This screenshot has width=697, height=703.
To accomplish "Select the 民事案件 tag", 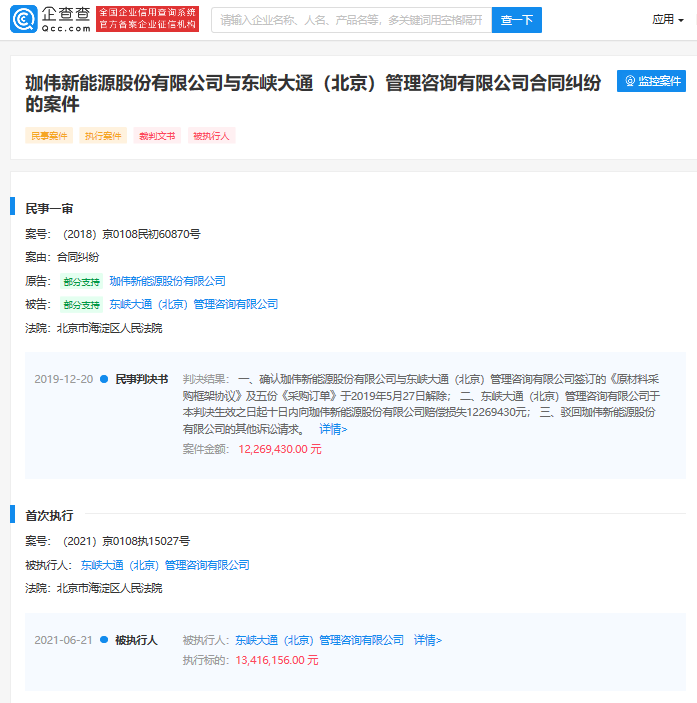I will tap(50, 136).
